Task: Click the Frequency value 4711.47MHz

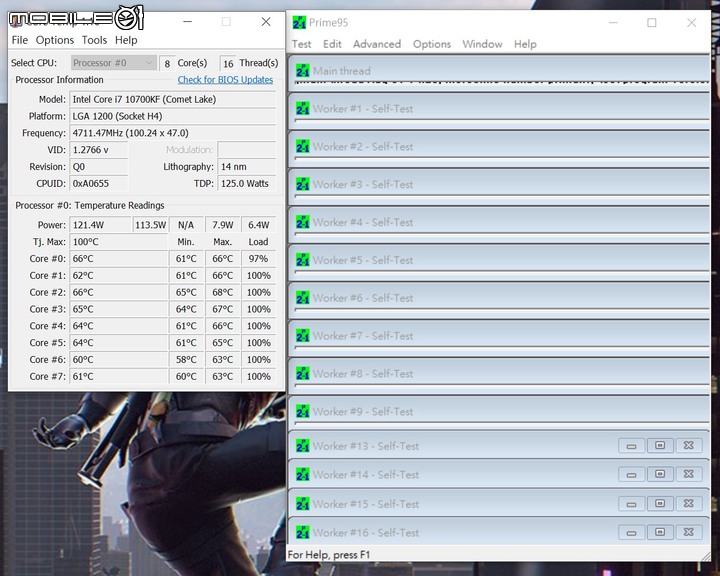Action: click(x=173, y=133)
